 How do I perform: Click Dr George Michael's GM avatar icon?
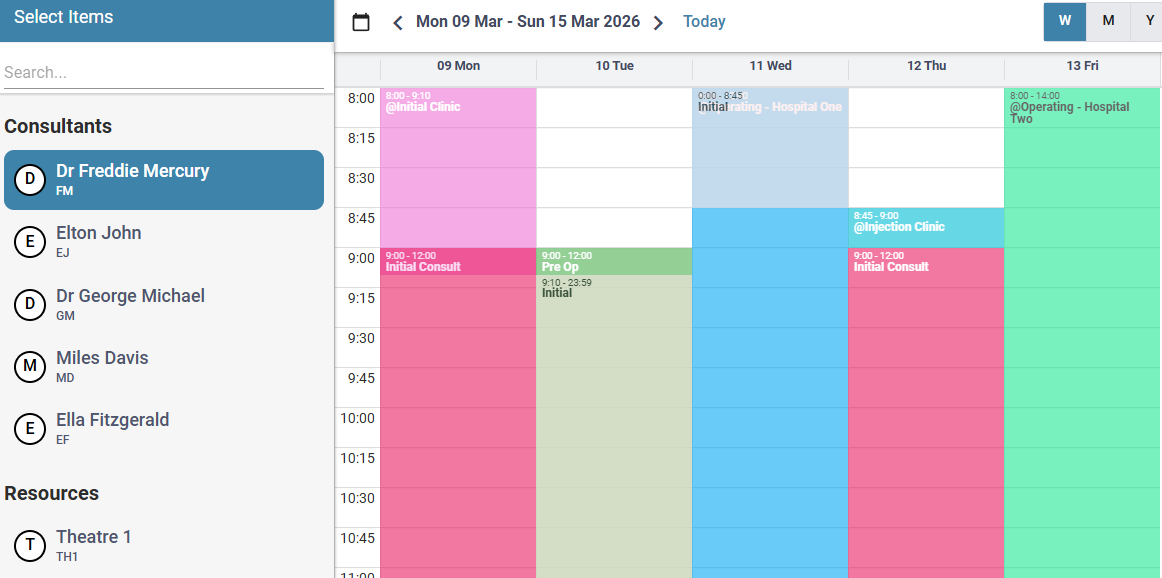[29, 304]
